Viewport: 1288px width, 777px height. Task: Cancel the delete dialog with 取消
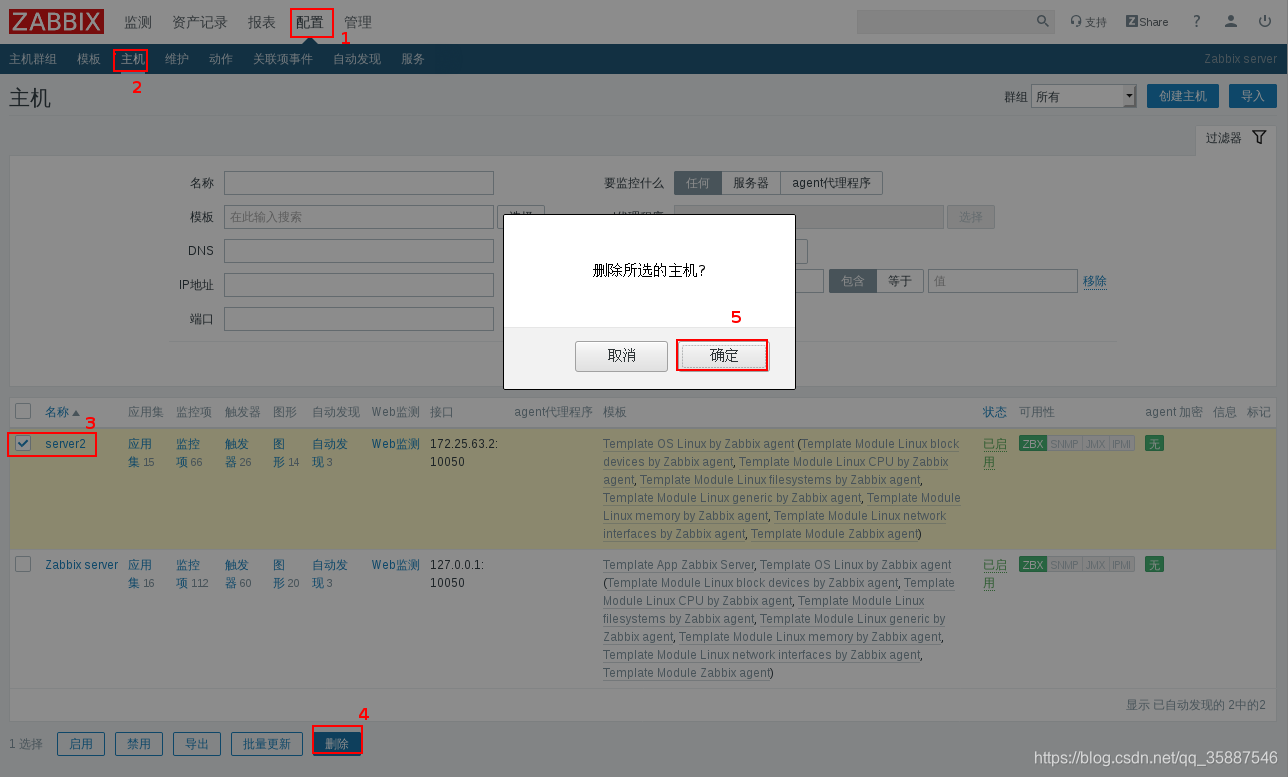(x=621, y=356)
